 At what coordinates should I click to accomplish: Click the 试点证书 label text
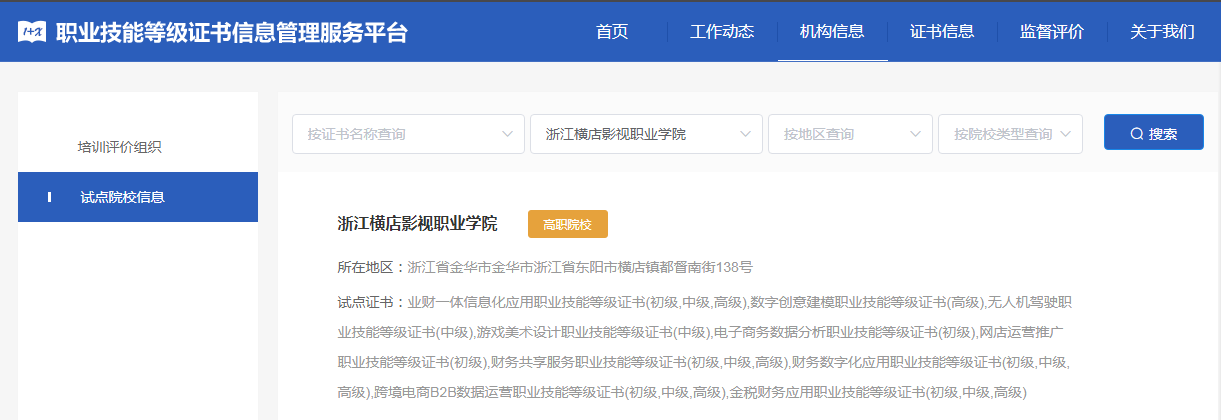372,302
